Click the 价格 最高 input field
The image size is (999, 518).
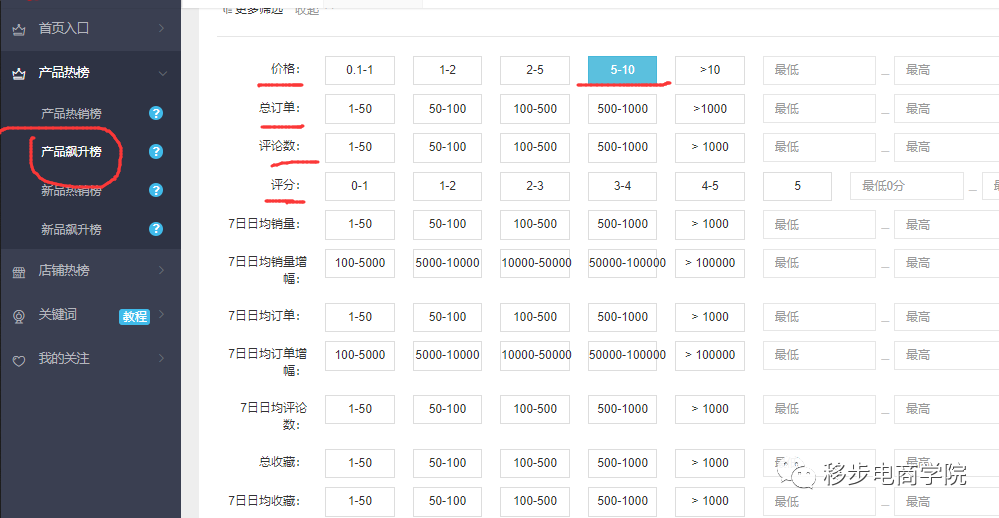click(x=946, y=70)
